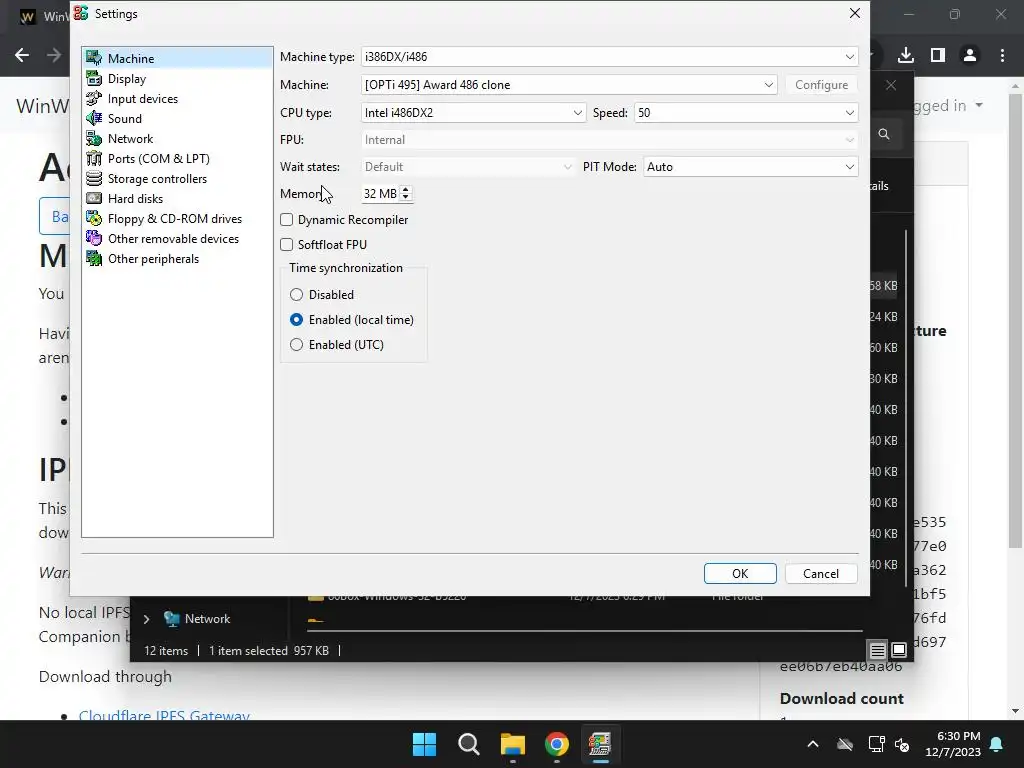Open the Input devices icon
The height and width of the screenshot is (768, 1024).
[94, 99]
